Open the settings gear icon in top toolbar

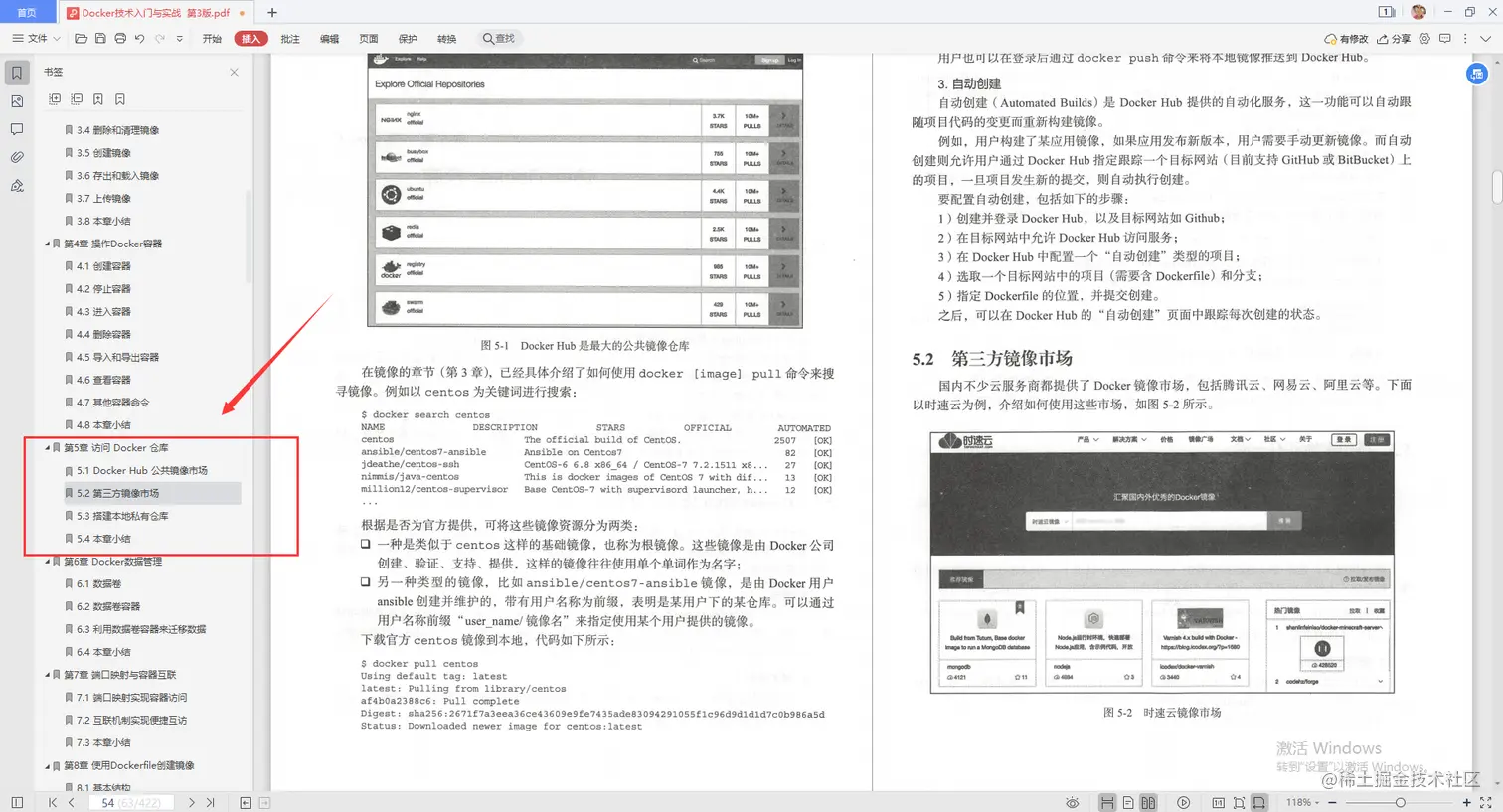(x=1424, y=38)
